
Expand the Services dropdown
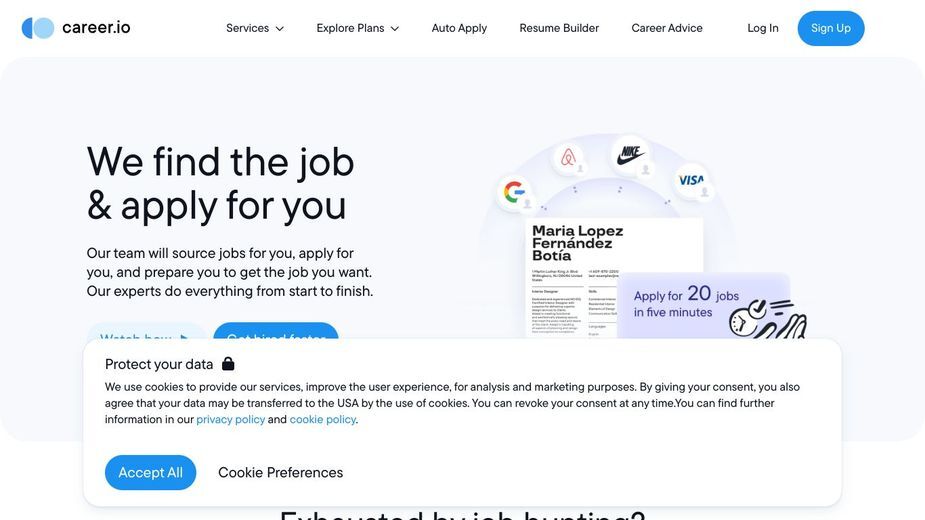click(x=255, y=28)
